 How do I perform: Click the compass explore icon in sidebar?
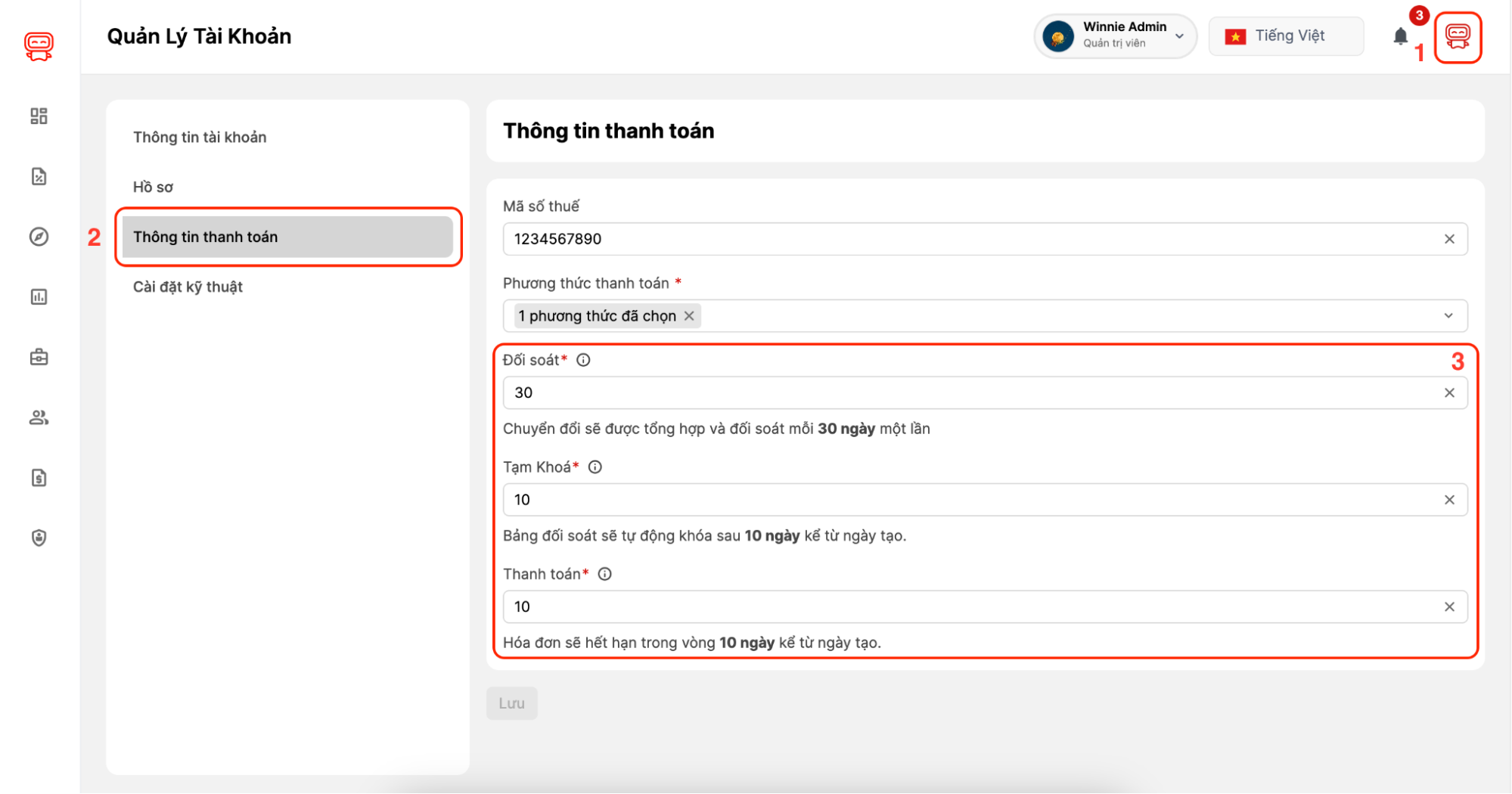pyautogui.click(x=39, y=237)
